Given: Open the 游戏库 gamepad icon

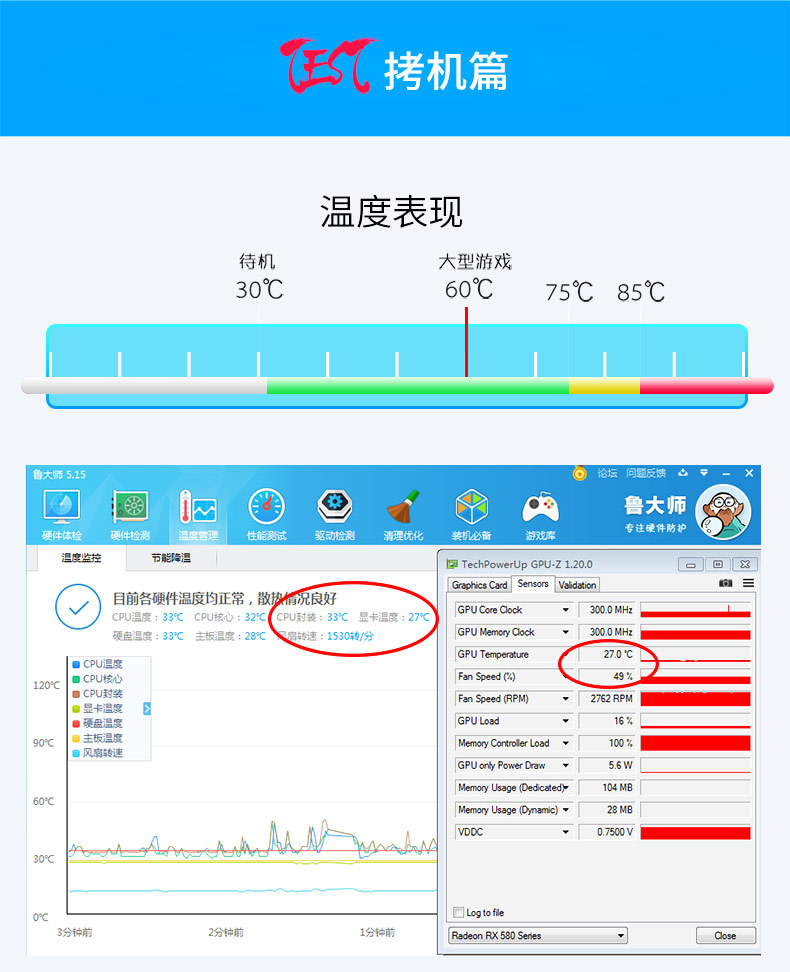Looking at the screenshot, I should pyautogui.click(x=540, y=515).
